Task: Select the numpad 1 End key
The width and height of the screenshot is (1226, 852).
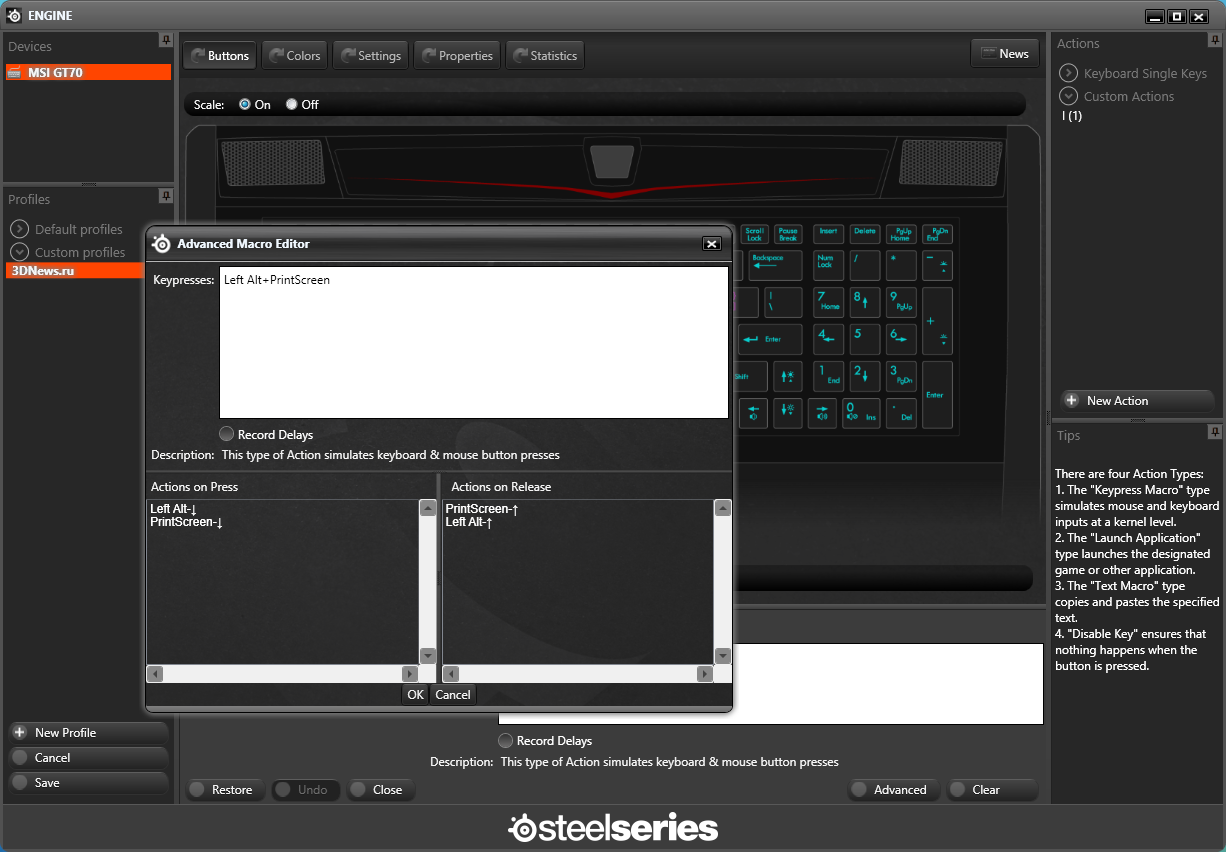Action: tap(828, 376)
